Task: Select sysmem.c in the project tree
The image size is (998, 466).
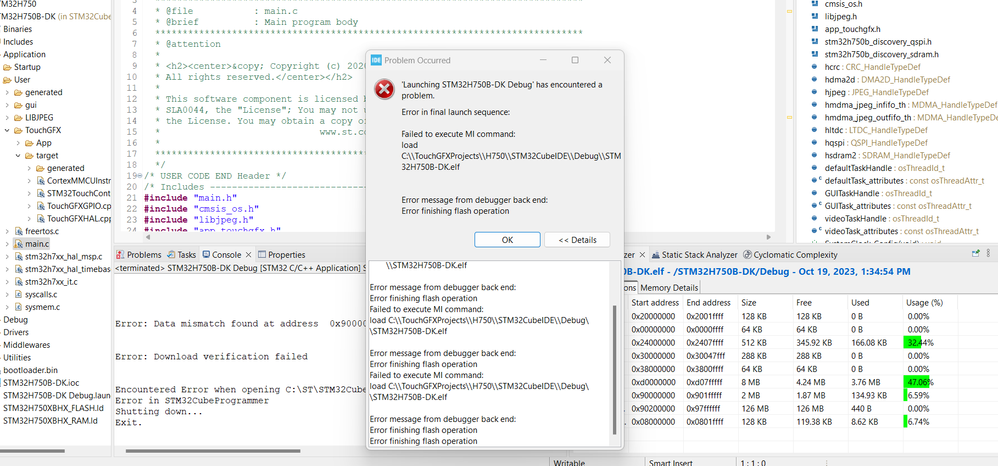Action: [x=42, y=307]
